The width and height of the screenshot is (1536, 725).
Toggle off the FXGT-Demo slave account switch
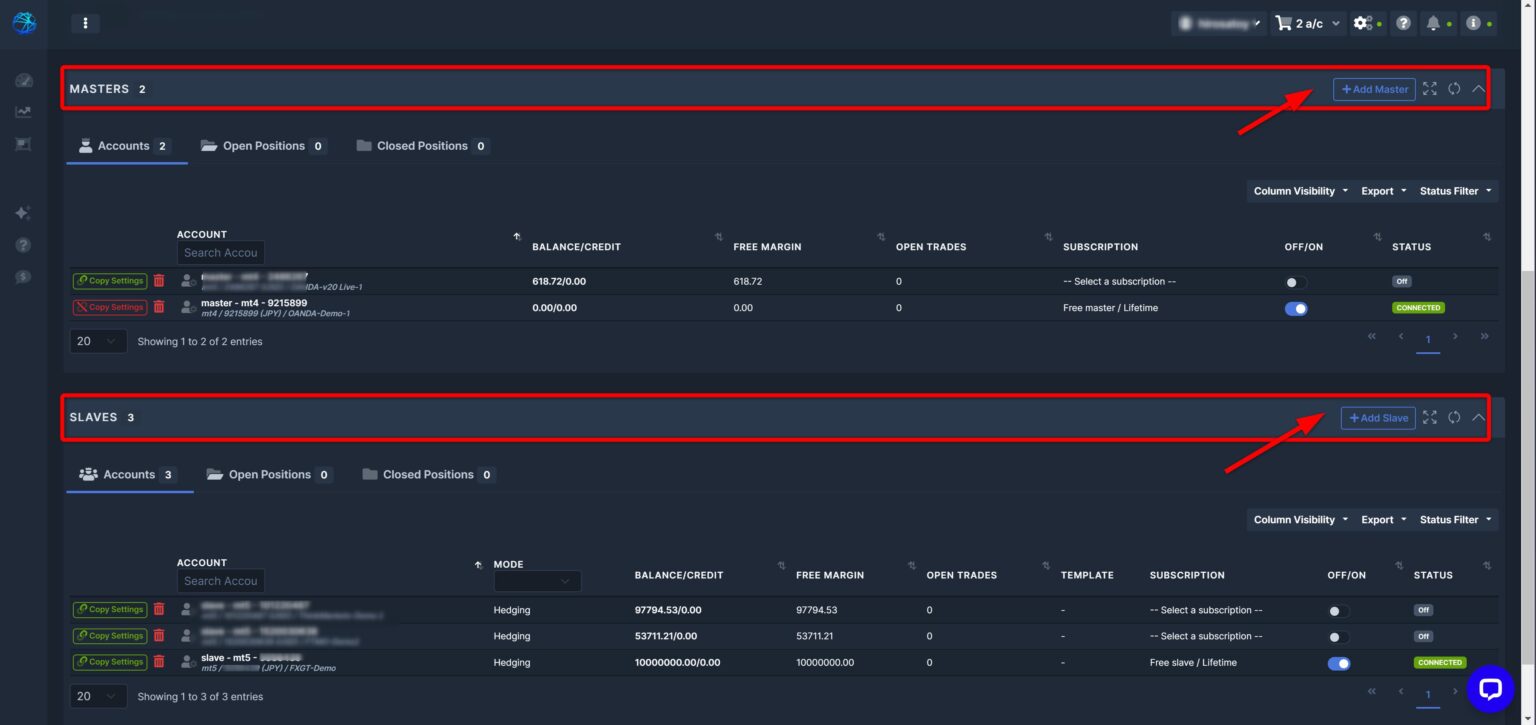(x=1338, y=663)
